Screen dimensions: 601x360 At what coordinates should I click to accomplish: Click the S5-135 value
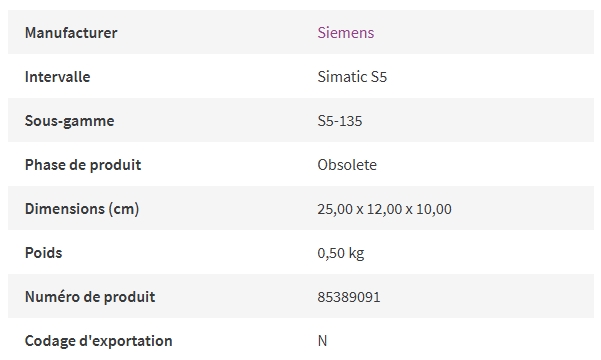point(340,121)
